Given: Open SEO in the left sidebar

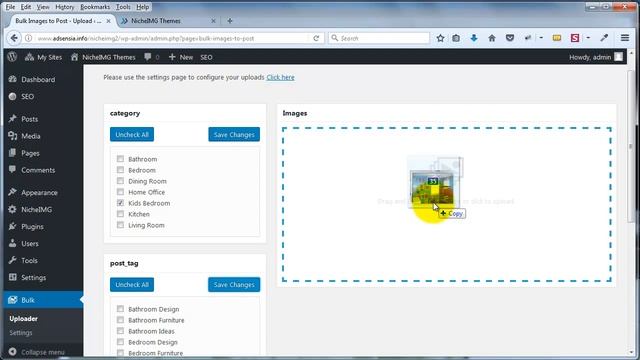Looking at the screenshot, I should tap(27, 97).
